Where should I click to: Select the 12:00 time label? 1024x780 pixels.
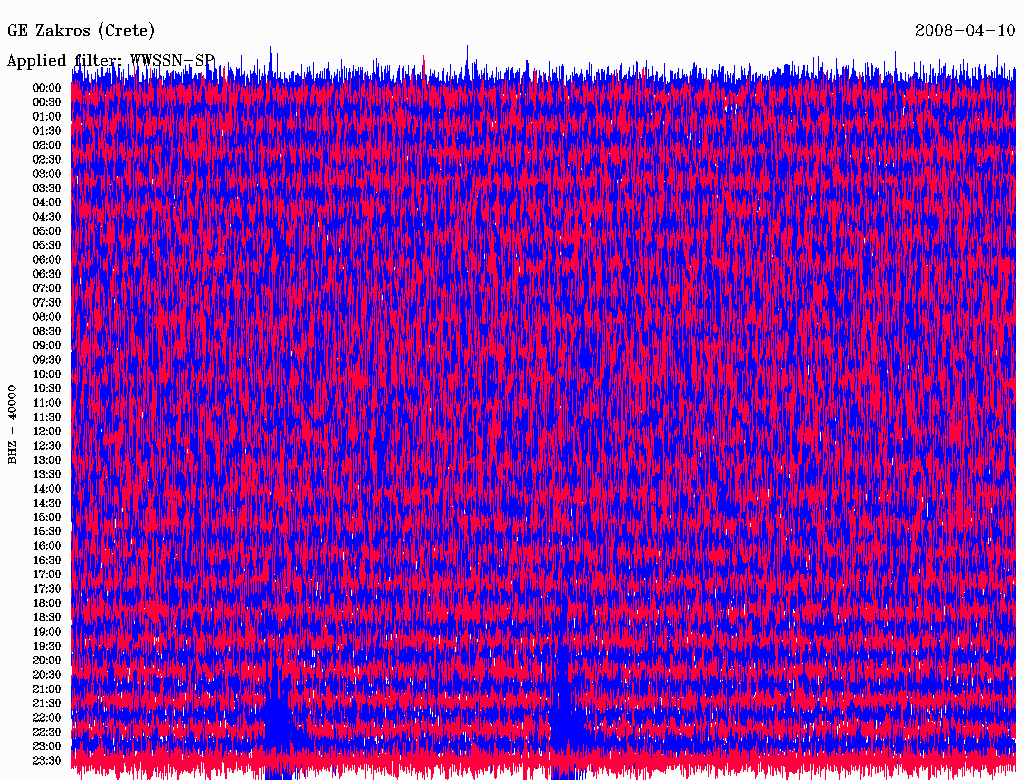[47, 431]
